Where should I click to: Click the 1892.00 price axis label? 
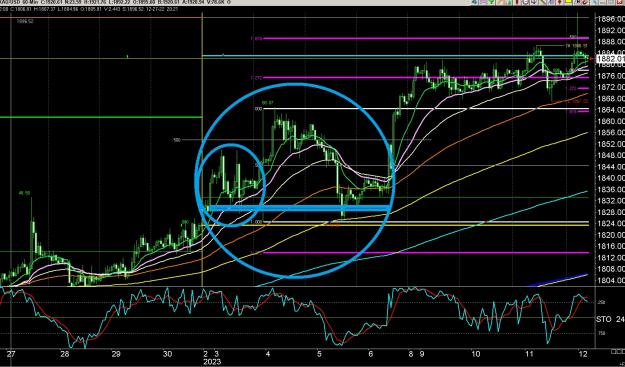[x=610, y=30]
